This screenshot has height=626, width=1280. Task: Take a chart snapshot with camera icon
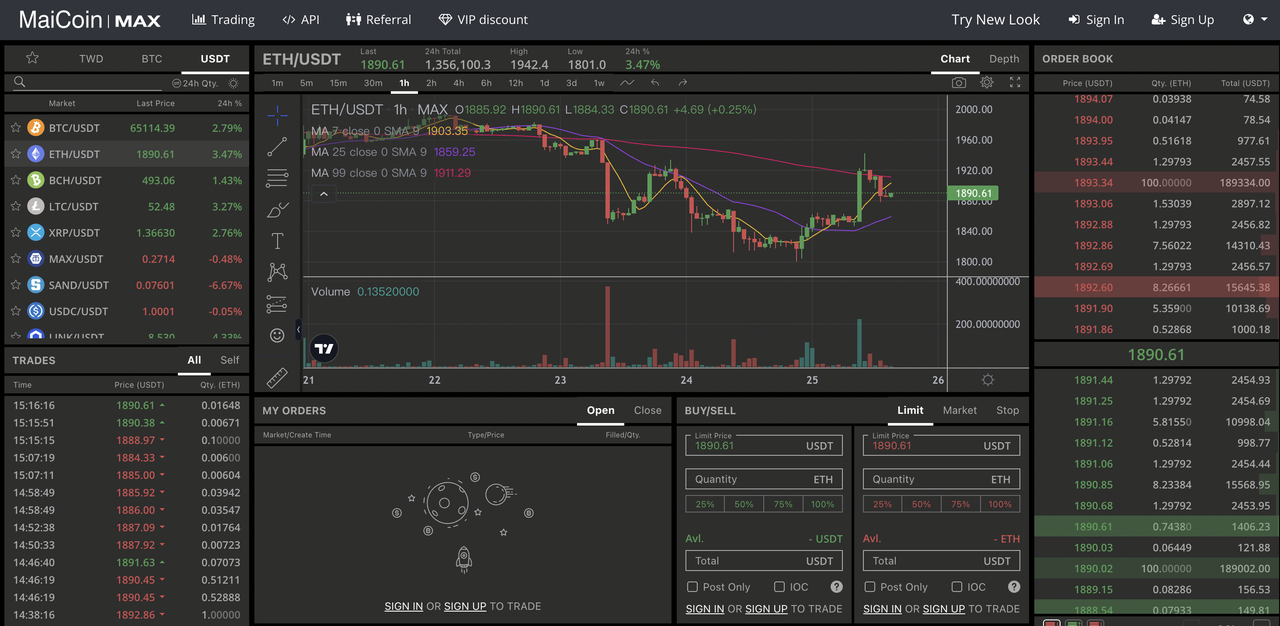(959, 83)
